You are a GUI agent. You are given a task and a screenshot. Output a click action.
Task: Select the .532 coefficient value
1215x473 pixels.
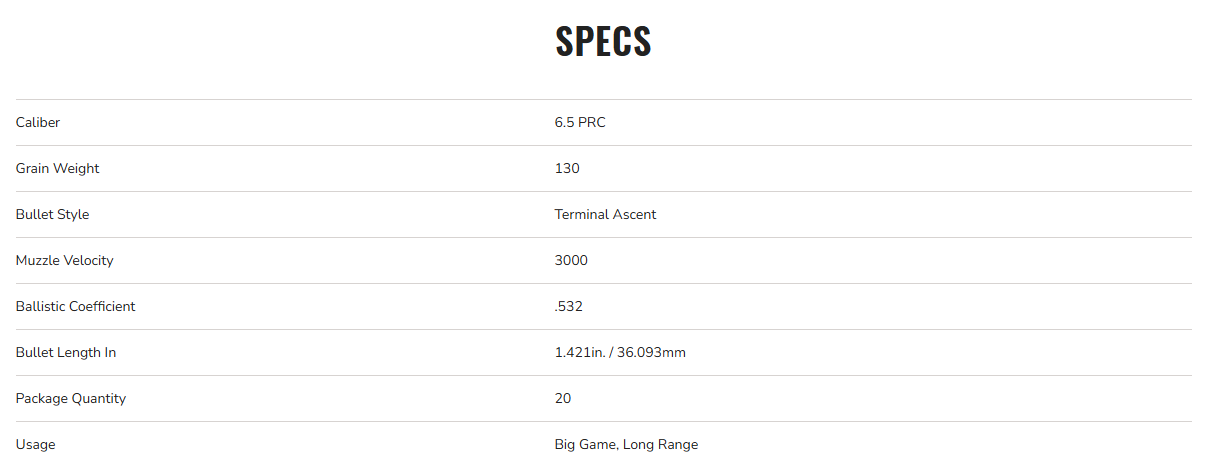pyautogui.click(x=568, y=307)
